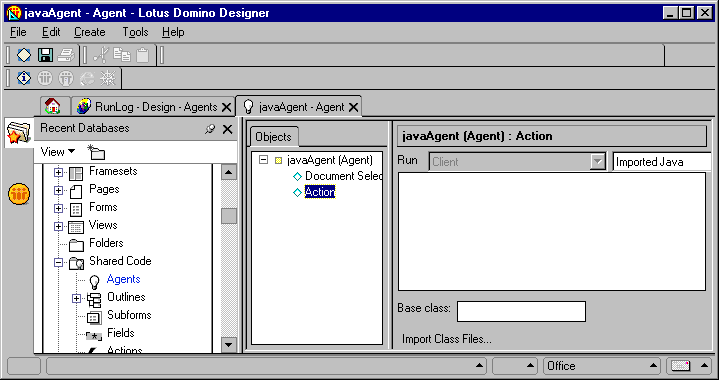This screenshot has height=380, width=719.
Task: Click the Internet Explorer preview icon
Action: tap(87, 79)
